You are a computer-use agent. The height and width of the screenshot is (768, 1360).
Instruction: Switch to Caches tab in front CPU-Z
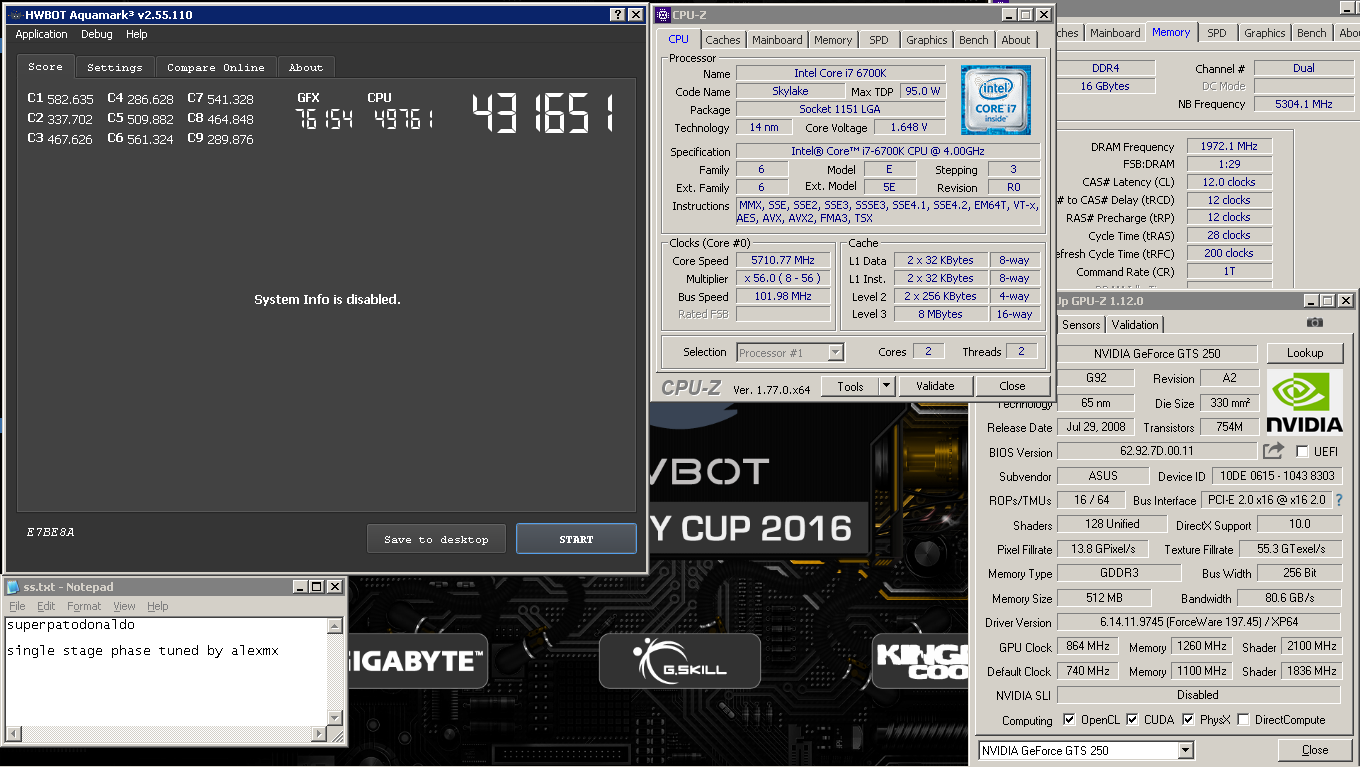click(723, 40)
